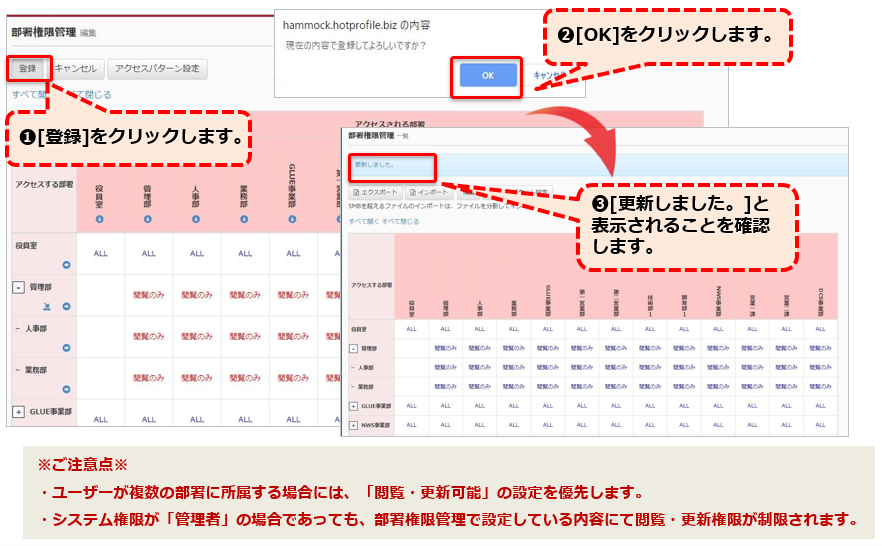Click the right-arrow icon in the edit window's 業務部 row

[66, 389]
